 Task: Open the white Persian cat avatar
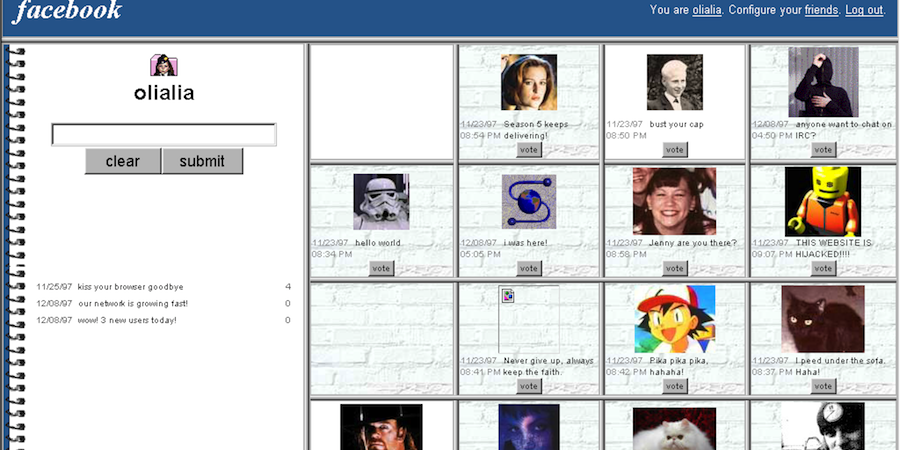click(674, 429)
